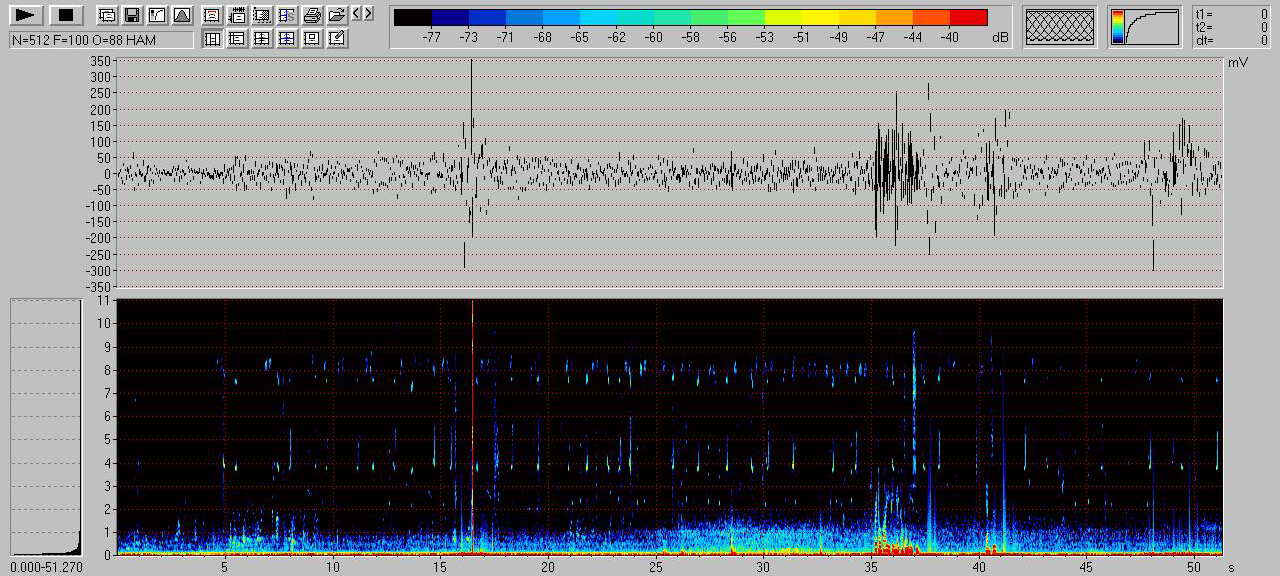Screen dimensions: 1280x576
Task: Click the bell-curve window function icon
Action: tap(181, 15)
